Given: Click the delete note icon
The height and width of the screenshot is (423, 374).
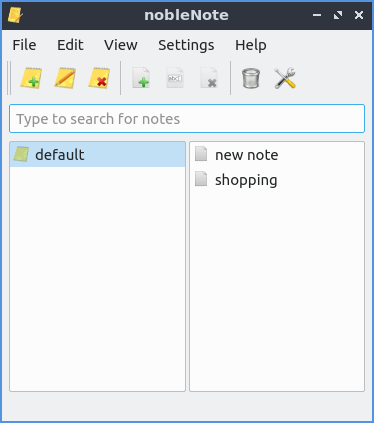Looking at the screenshot, I should pos(209,78).
